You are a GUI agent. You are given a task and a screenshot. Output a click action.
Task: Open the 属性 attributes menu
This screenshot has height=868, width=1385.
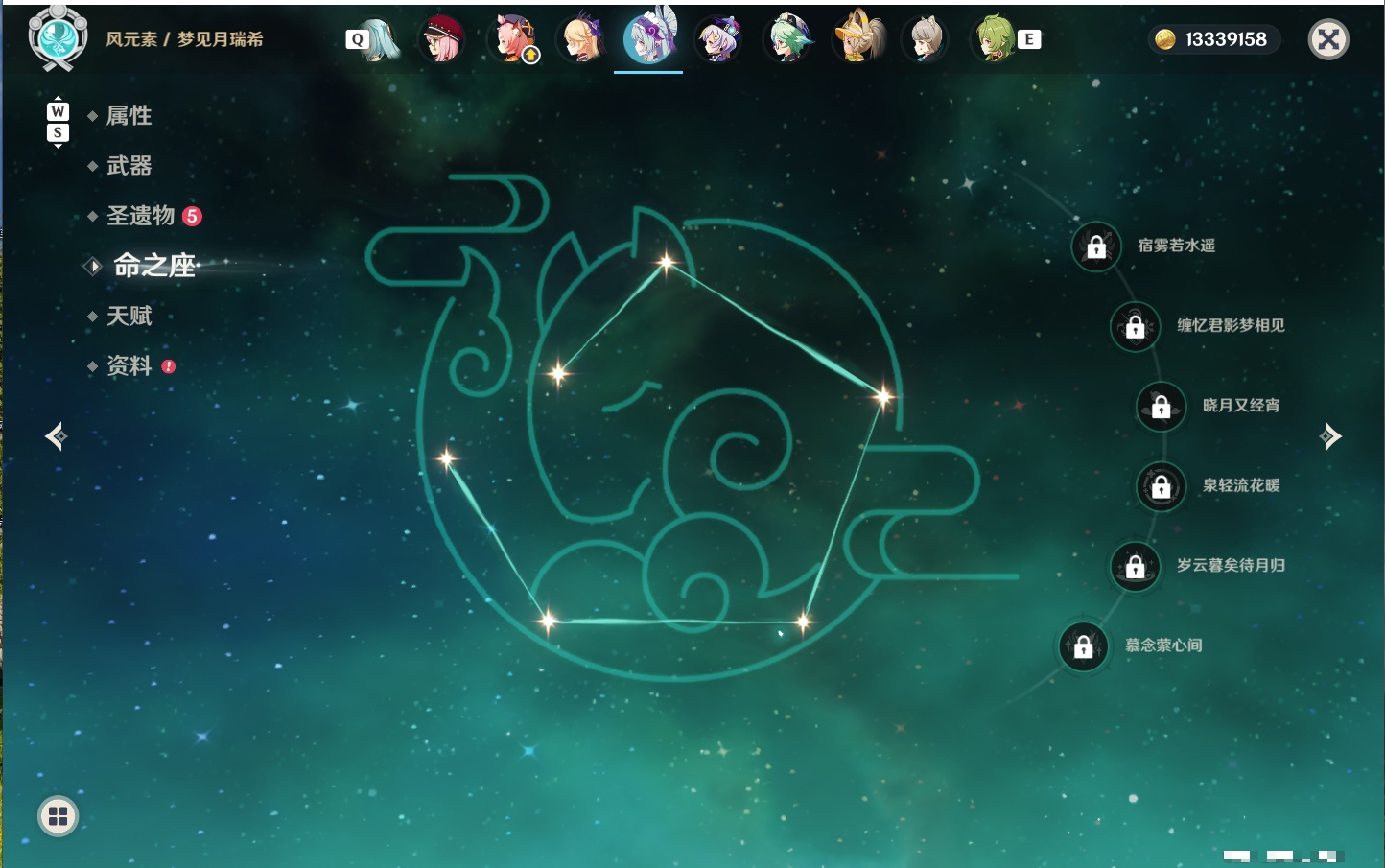[129, 116]
